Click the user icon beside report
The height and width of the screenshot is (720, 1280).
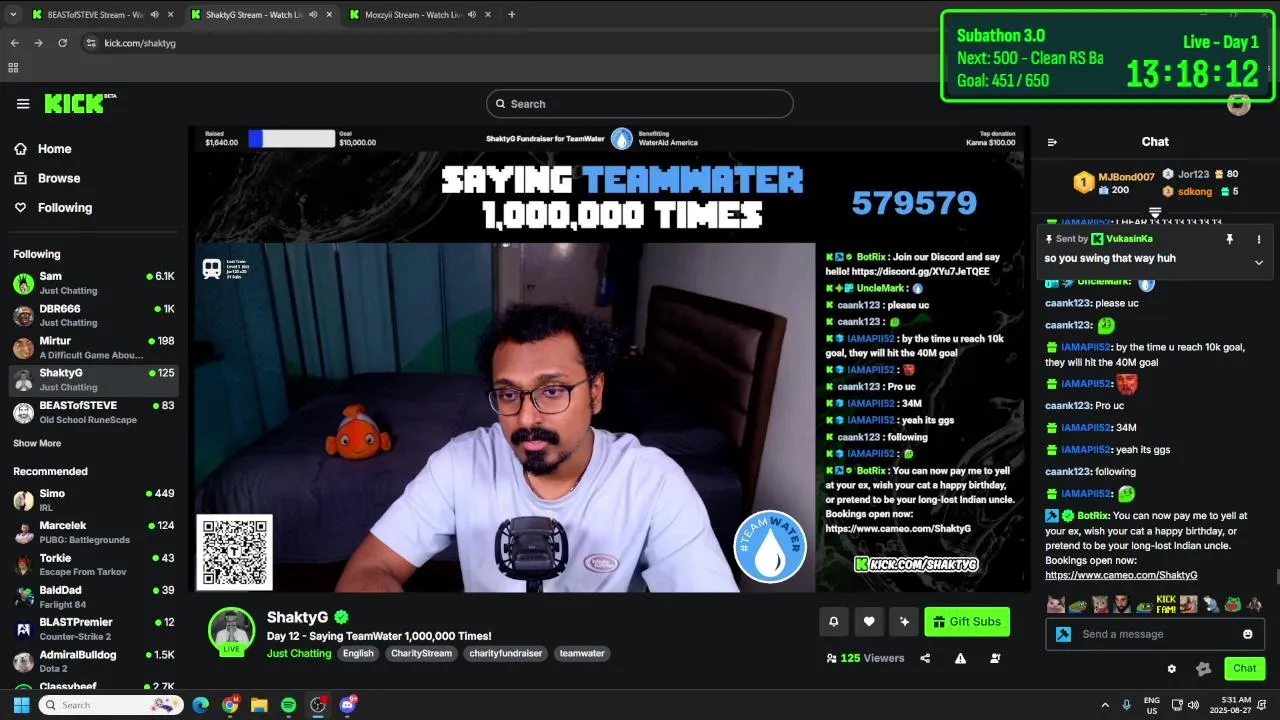click(995, 658)
